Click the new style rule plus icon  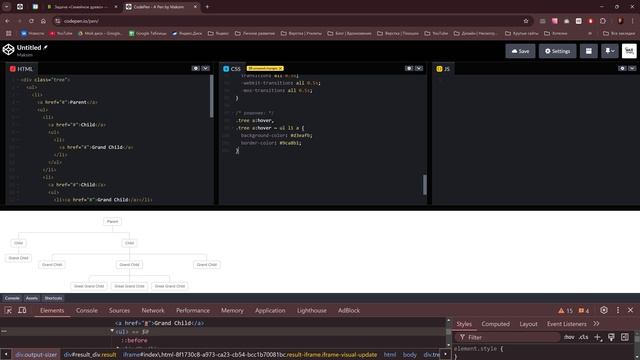(x=598, y=337)
